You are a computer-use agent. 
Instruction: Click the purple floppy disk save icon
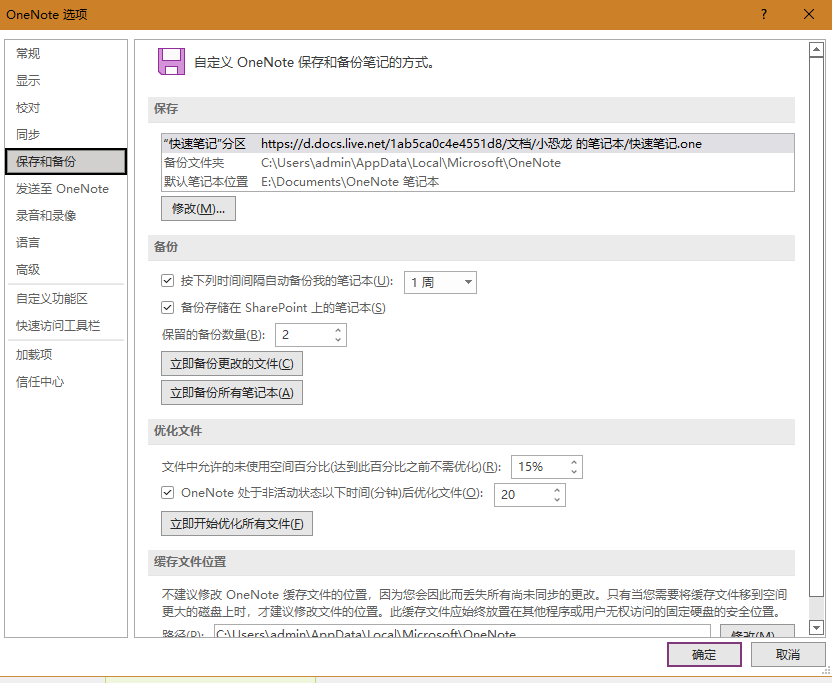(171, 62)
